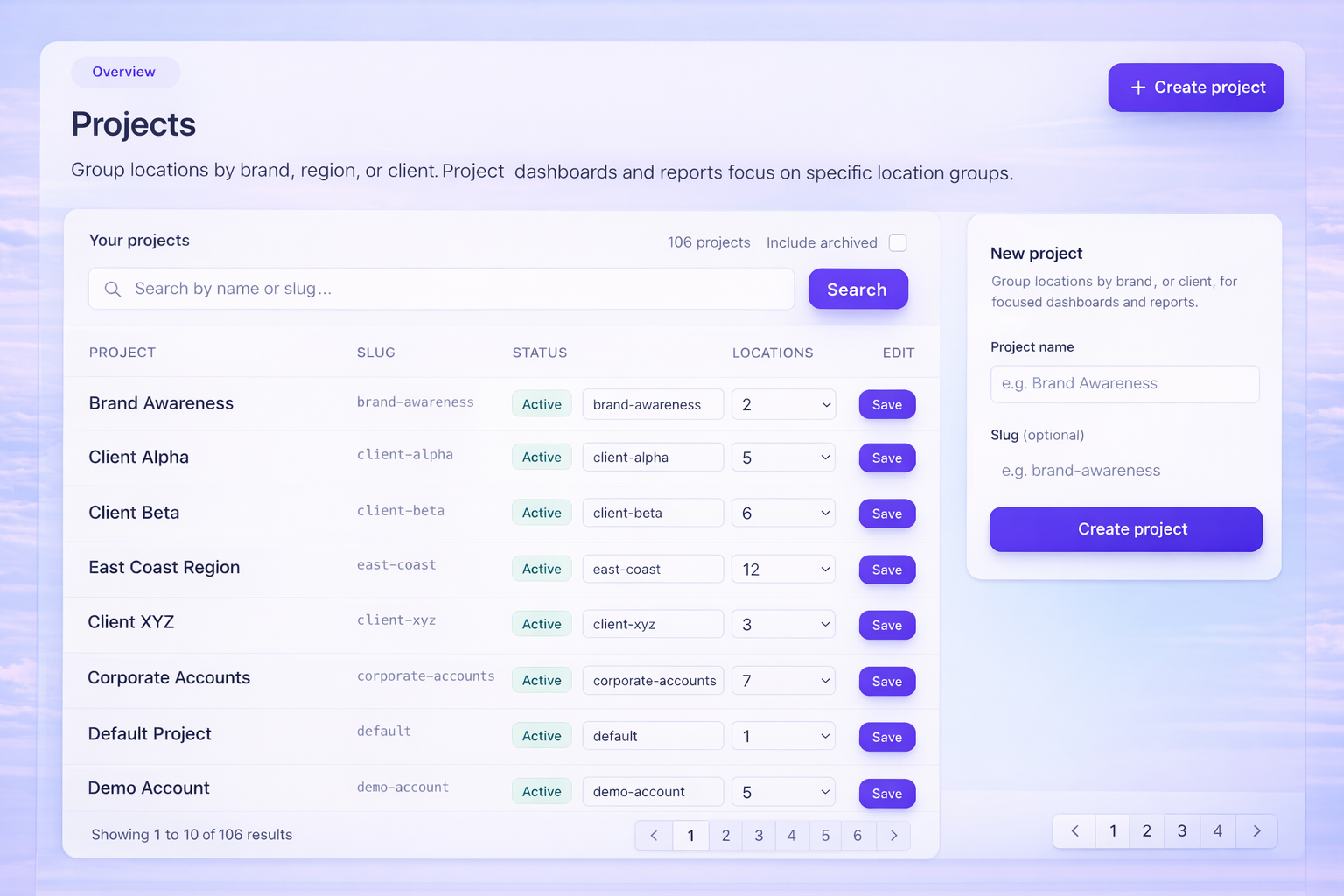Focus the Project name input field
The image size is (1344, 896).
tap(1124, 384)
